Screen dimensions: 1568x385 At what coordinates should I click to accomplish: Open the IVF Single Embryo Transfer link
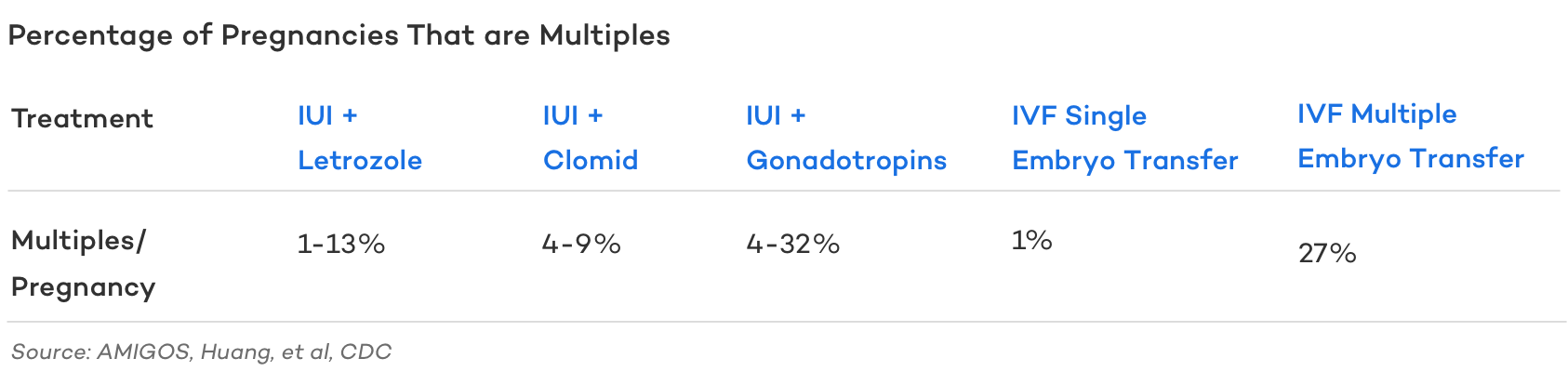click(x=1125, y=138)
